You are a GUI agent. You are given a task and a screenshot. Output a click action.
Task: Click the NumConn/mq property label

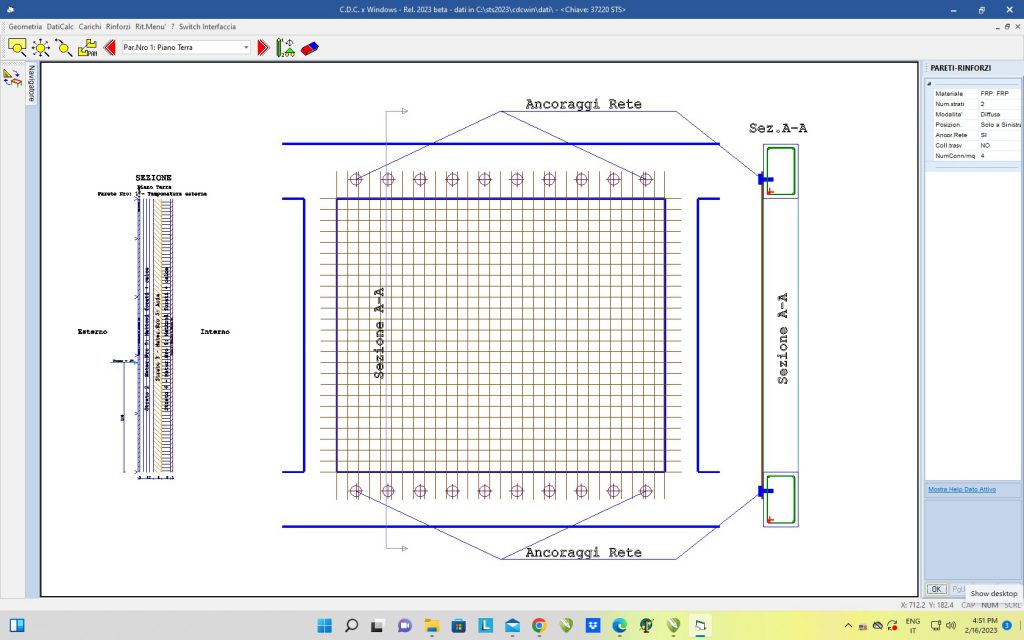954,156
